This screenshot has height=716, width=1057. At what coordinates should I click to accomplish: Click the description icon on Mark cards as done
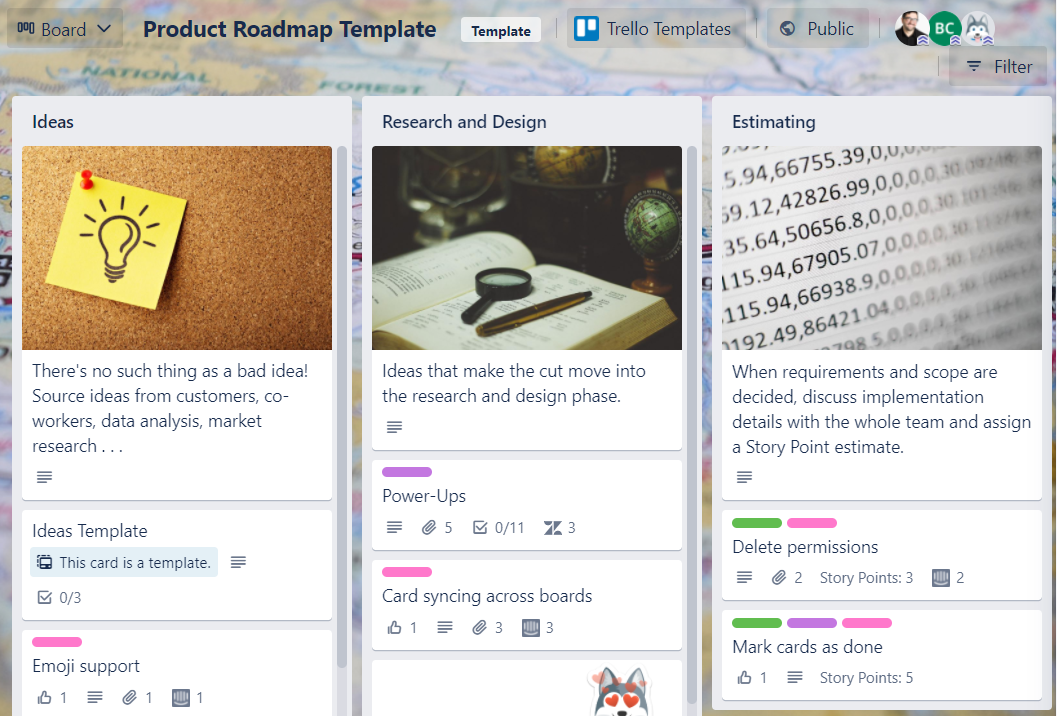coord(795,678)
